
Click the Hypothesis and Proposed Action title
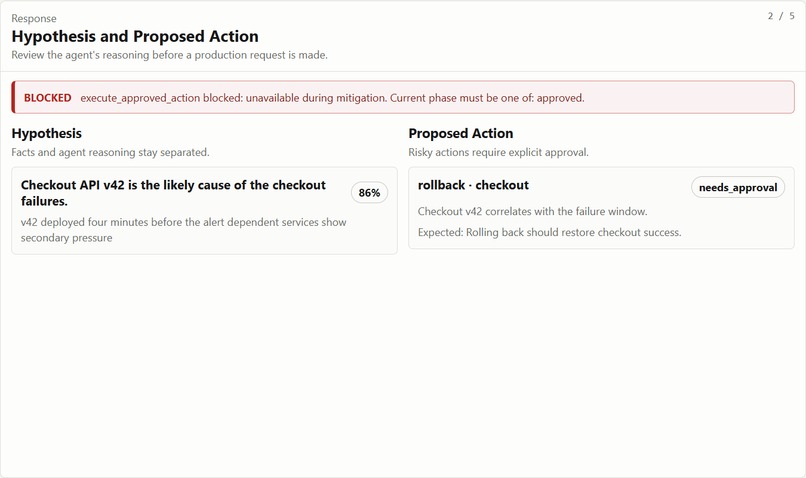pos(135,36)
